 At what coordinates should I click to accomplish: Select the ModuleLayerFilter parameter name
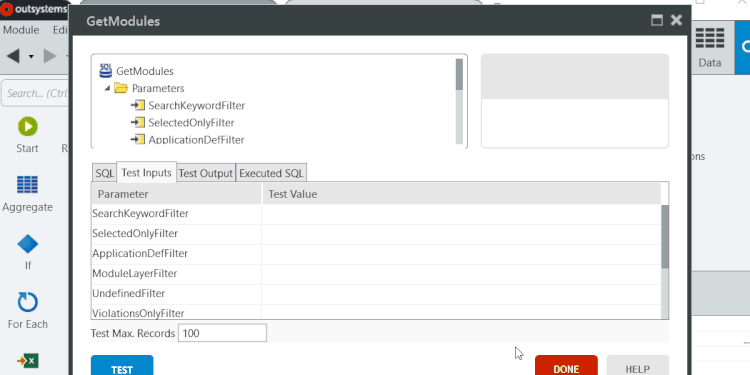(134, 274)
